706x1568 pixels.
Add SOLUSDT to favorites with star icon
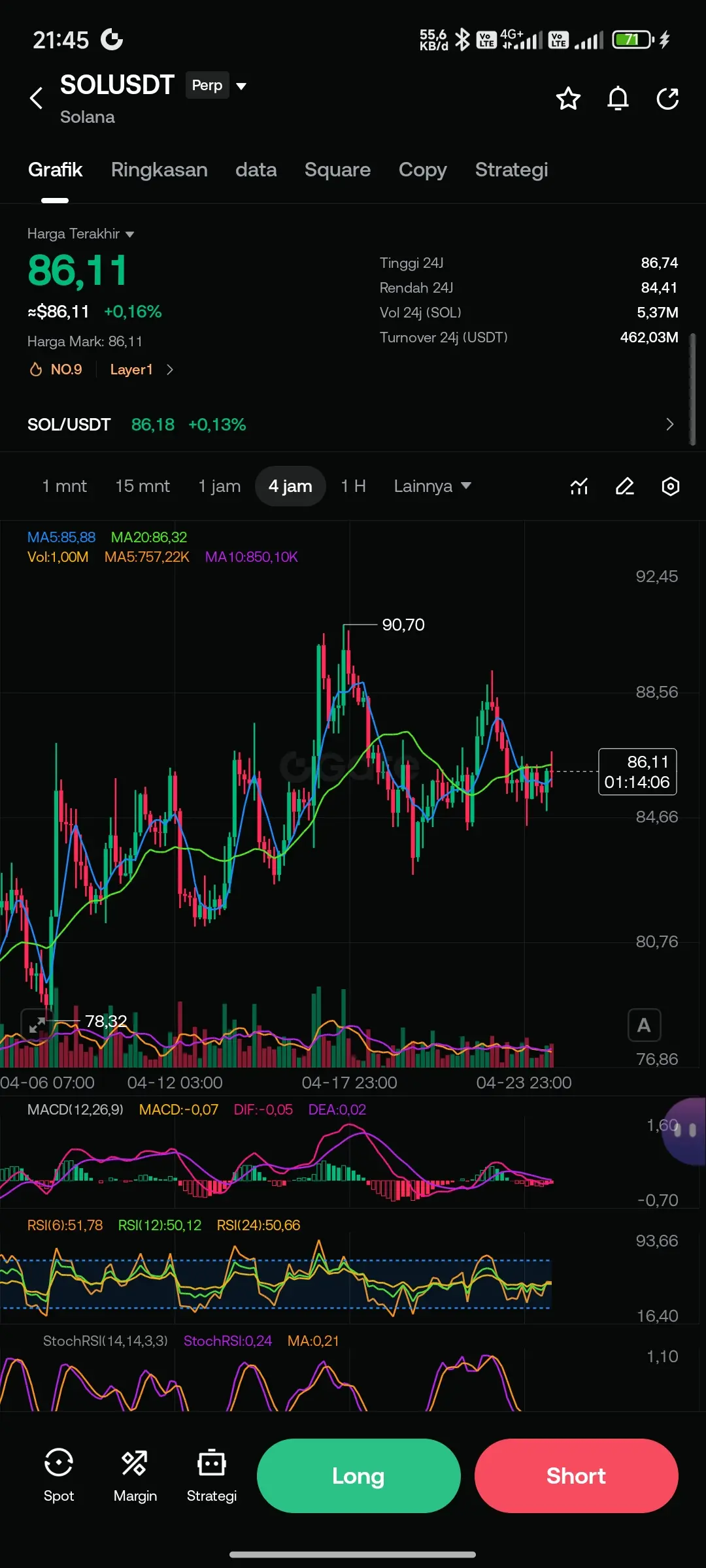(x=568, y=99)
